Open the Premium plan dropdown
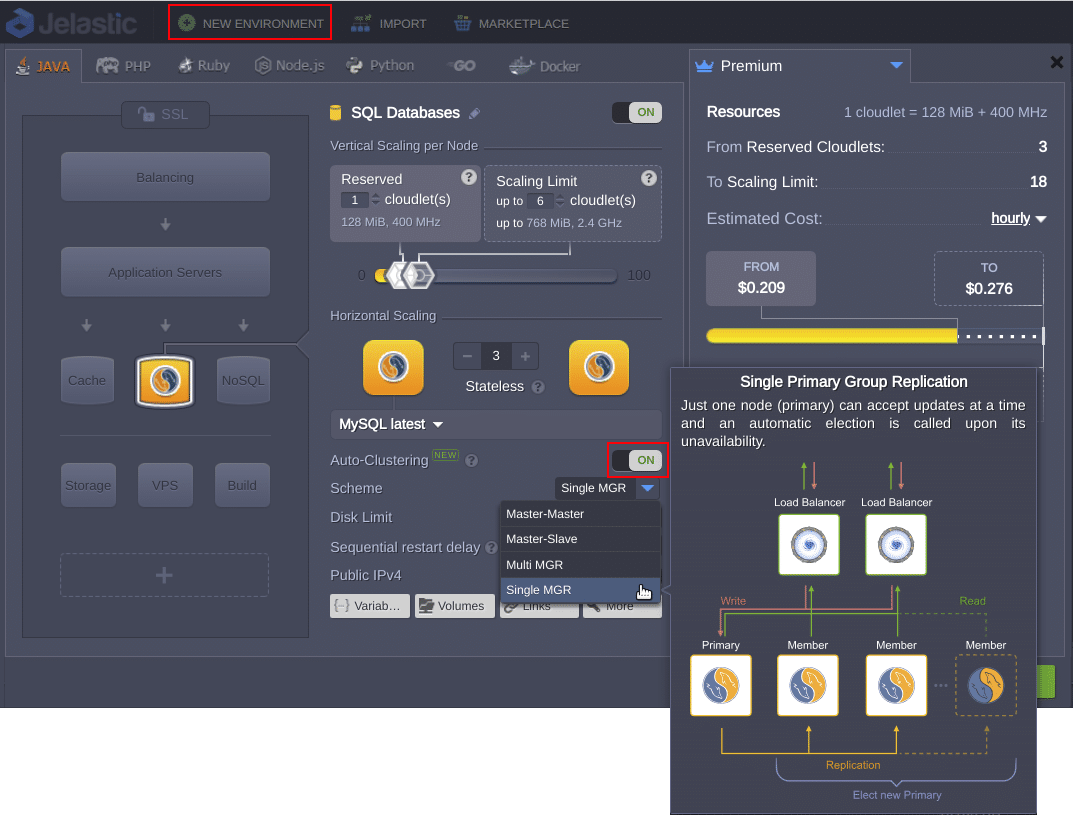 [896, 66]
